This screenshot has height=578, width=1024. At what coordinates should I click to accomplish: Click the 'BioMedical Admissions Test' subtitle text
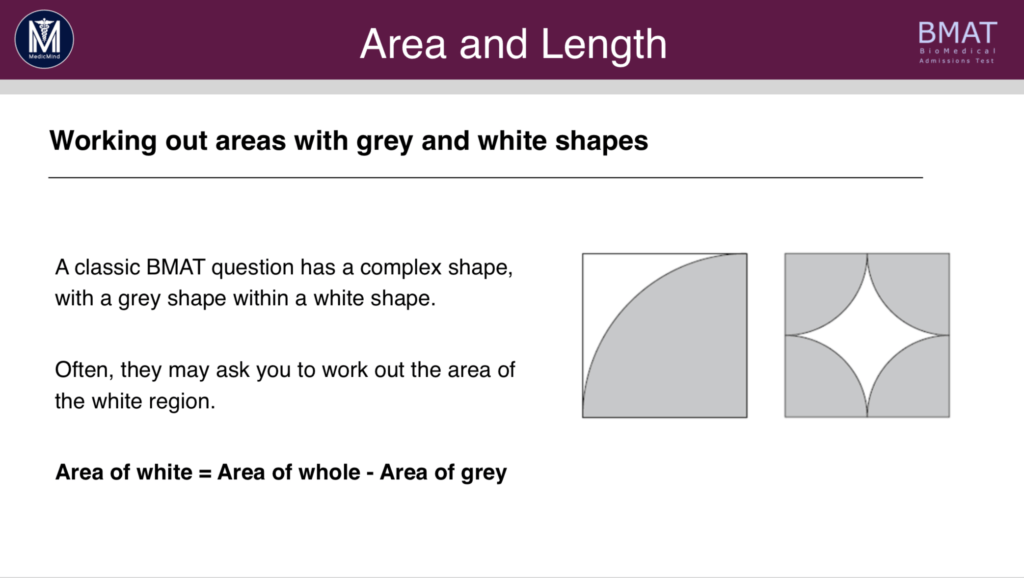957,56
